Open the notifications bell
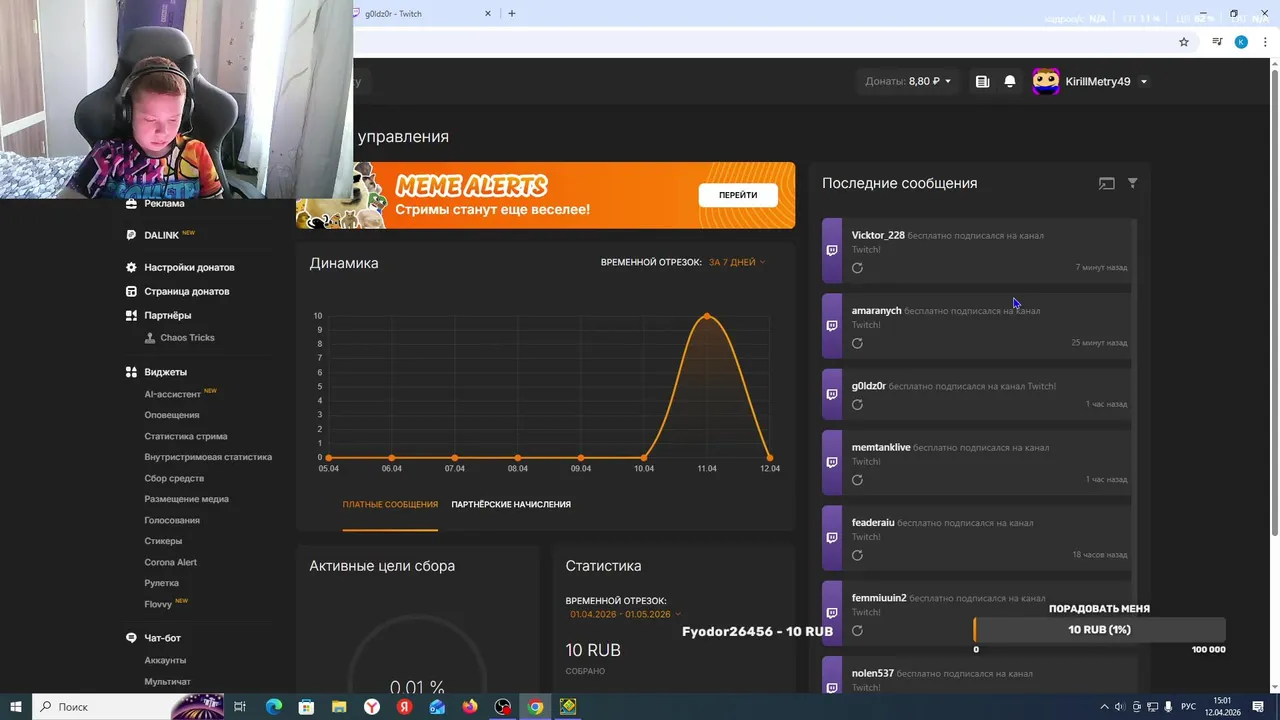The height and width of the screenshot is (720, 1280). coord(1010,82)
